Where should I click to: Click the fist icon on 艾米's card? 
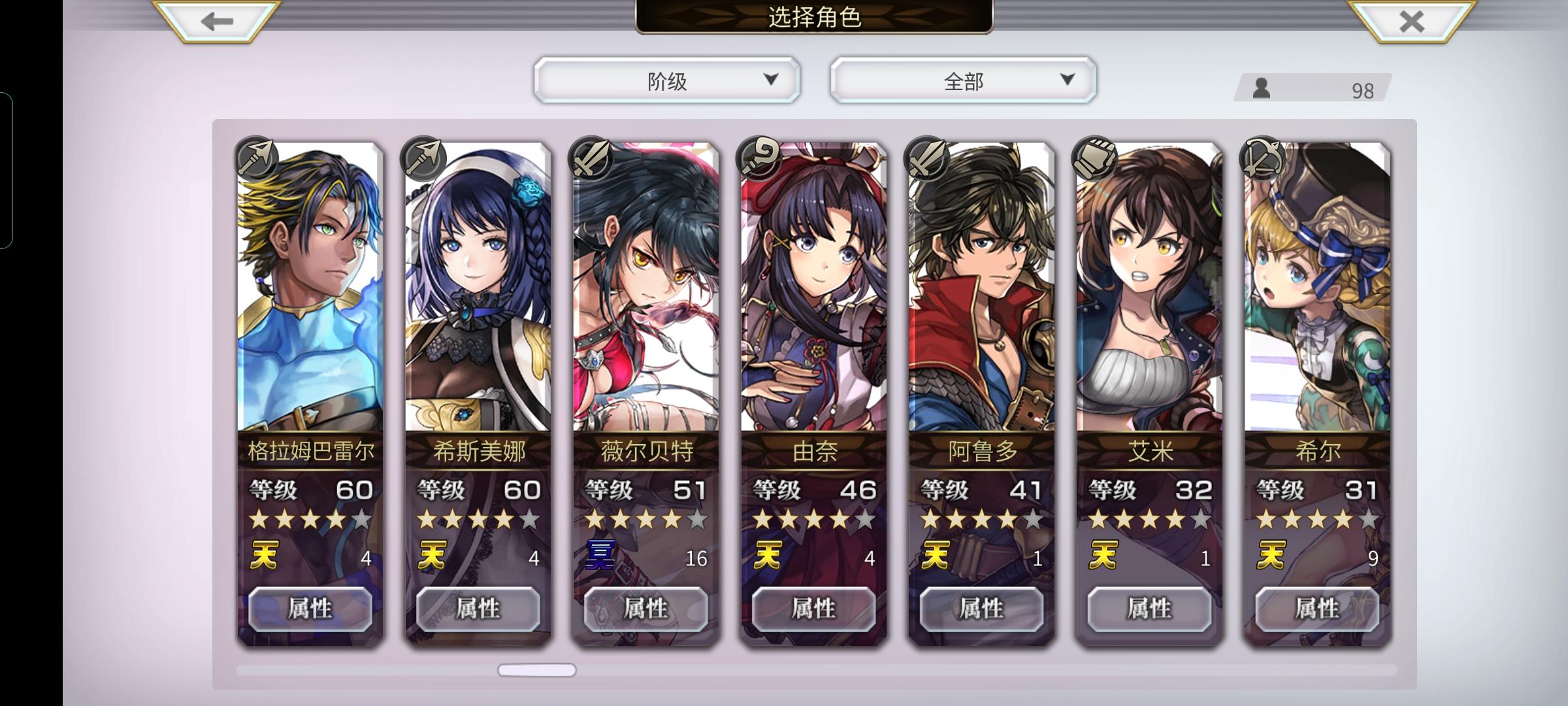click(x=1095, y=158)
